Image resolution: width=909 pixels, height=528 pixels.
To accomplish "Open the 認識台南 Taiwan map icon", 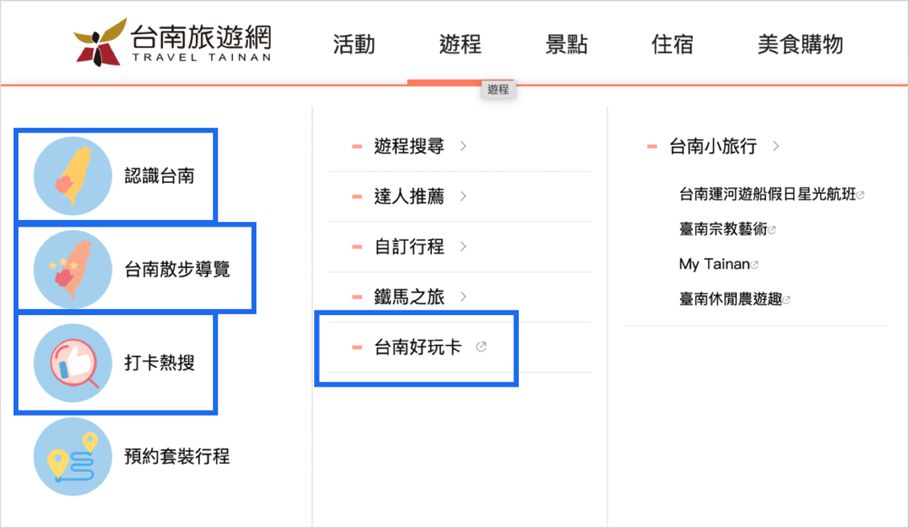I will (x=72, y=176).
